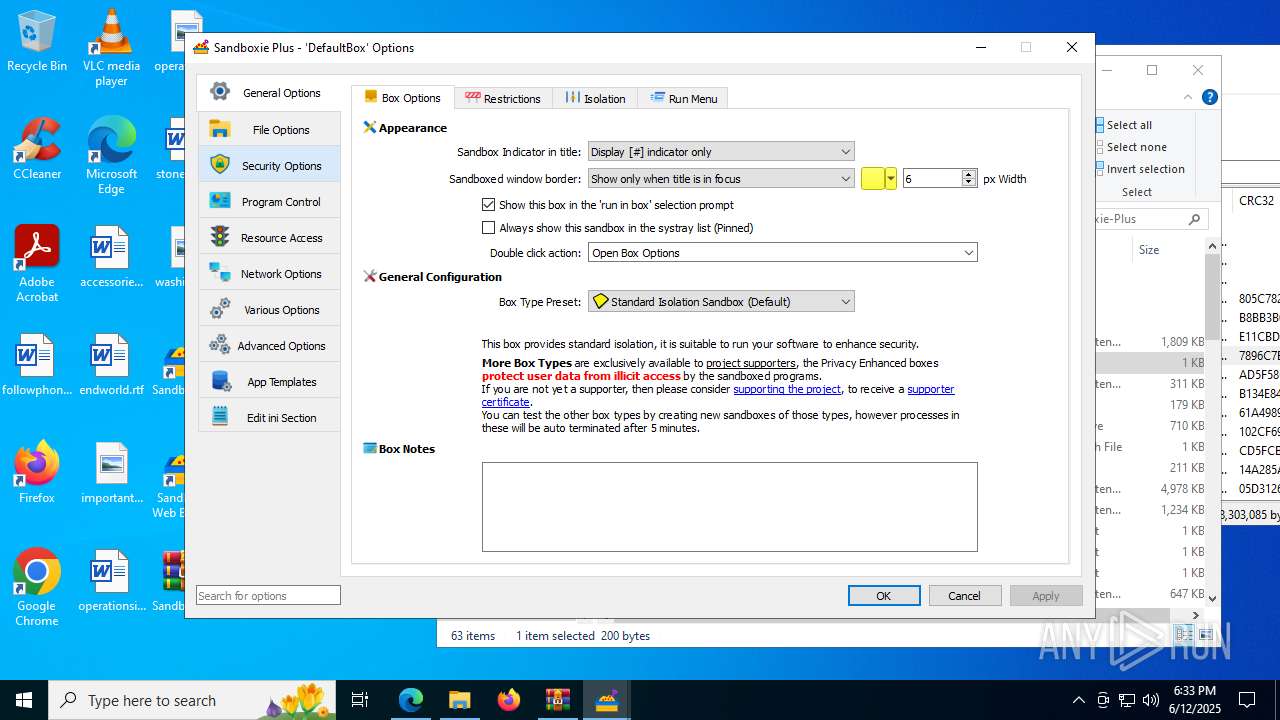Click Search for options field
1280x720 pixels.
point(268,595)
